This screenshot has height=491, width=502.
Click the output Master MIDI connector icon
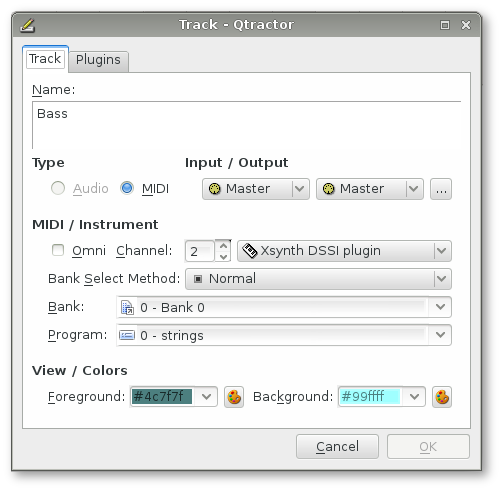click(328, 189)
